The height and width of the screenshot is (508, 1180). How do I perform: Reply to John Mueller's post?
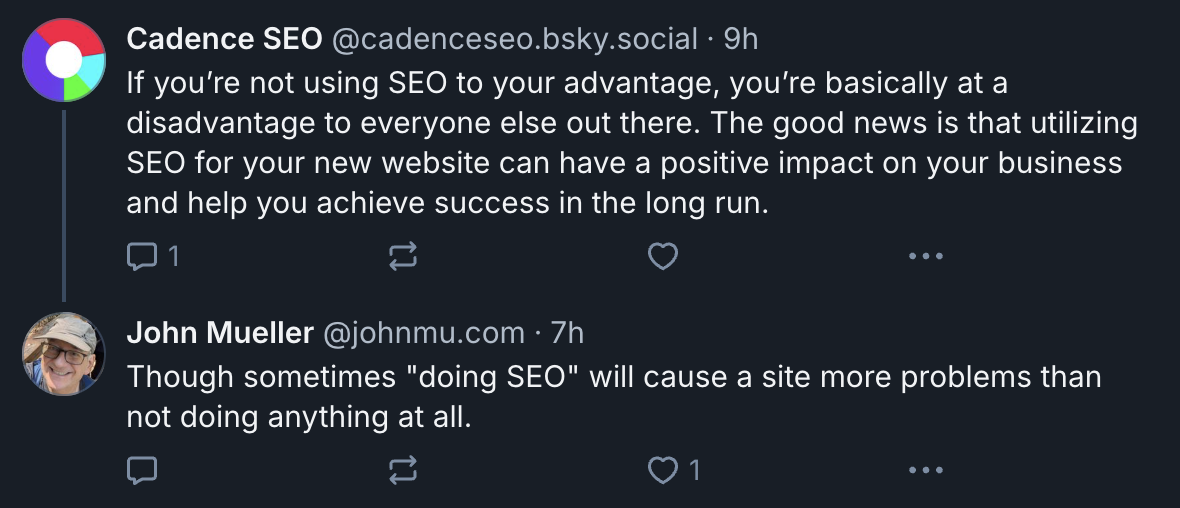click(142, 470)
